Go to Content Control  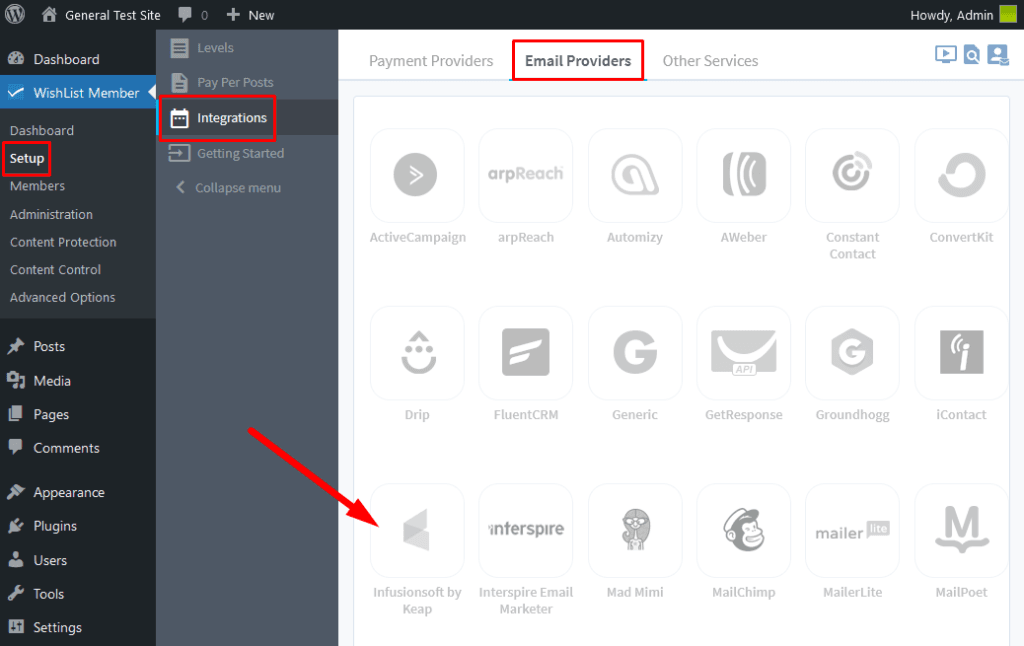[x=56, y=270]
